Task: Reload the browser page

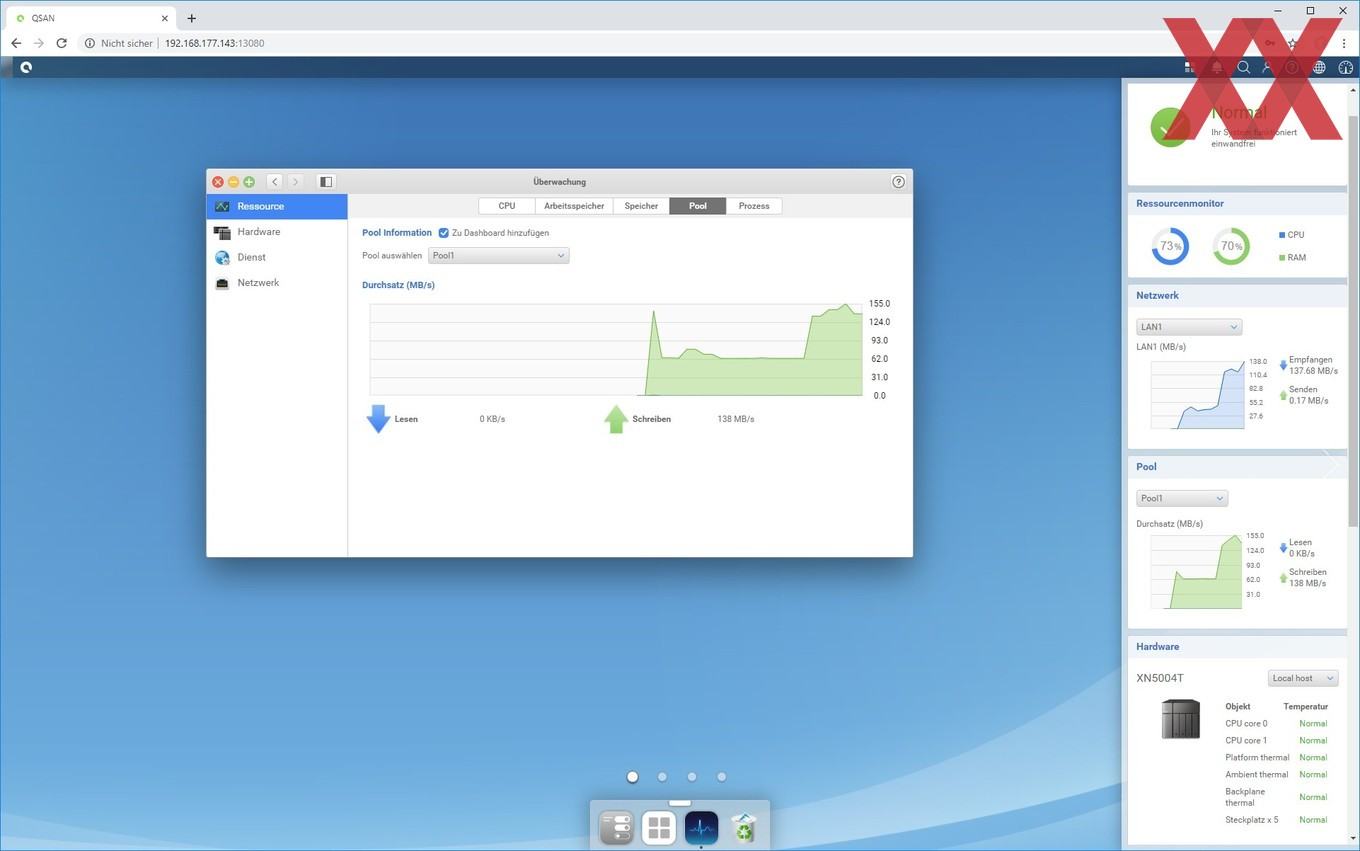Action: 62,43
